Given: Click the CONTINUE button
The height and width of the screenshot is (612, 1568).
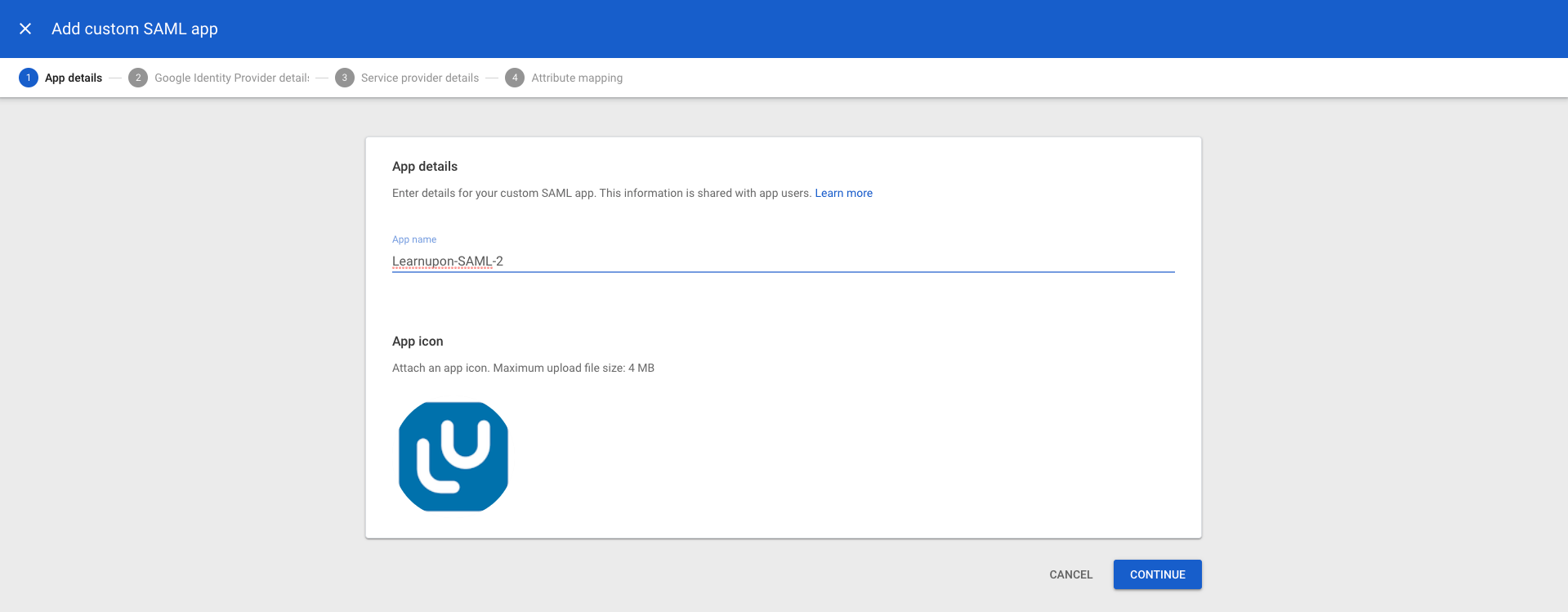Looking at the screenshot, I should tap(1157, 574).
